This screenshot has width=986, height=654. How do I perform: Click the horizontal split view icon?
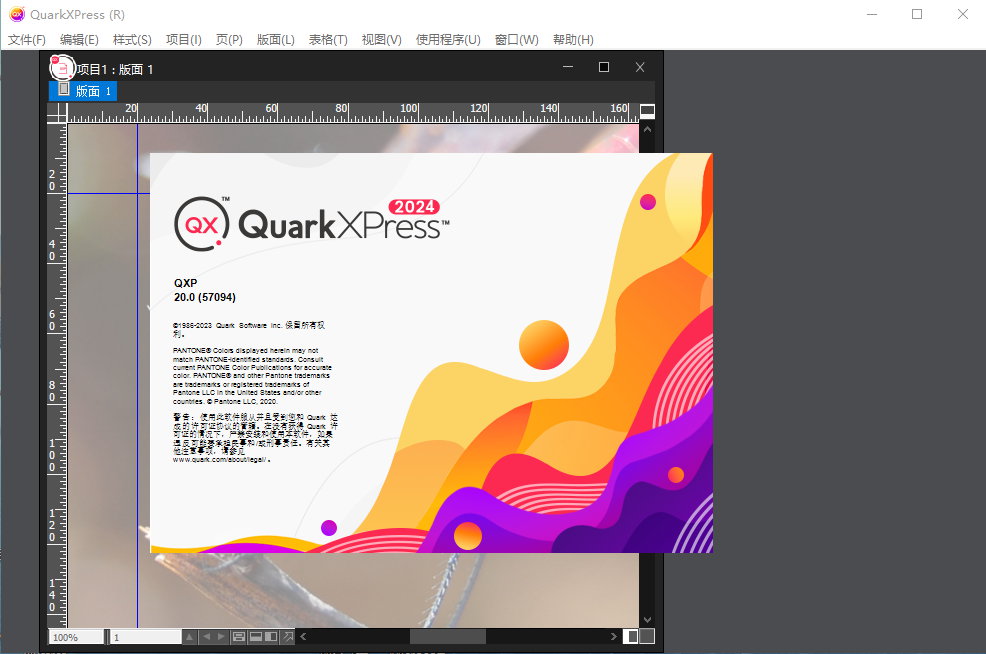point(256,637)
